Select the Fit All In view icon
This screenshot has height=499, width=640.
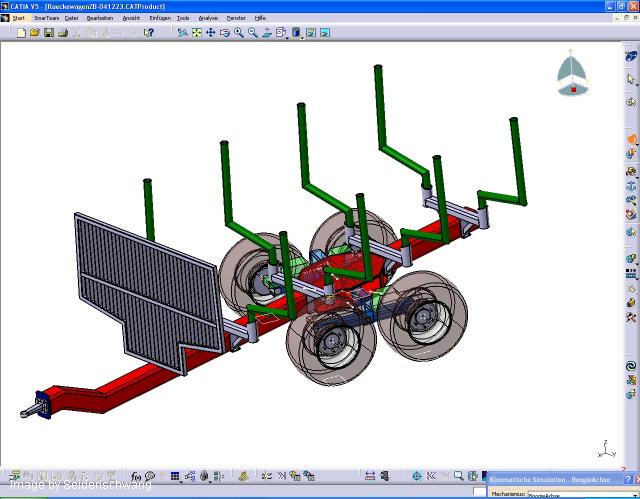coord(197,32)
